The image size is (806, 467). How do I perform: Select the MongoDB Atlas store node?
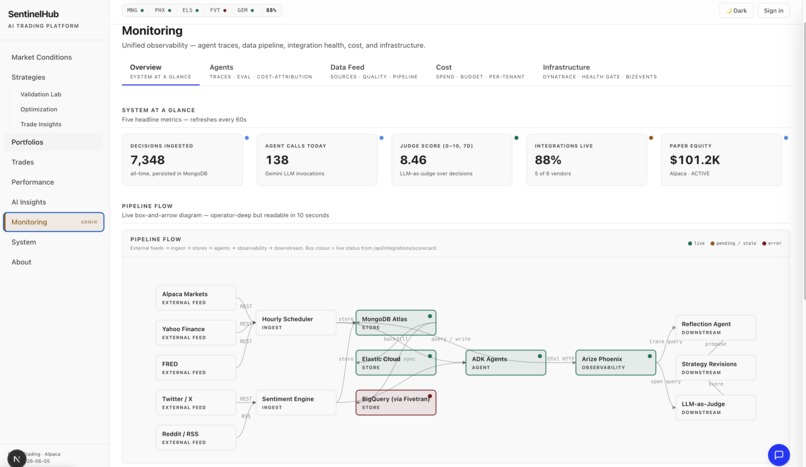point(396,323)
